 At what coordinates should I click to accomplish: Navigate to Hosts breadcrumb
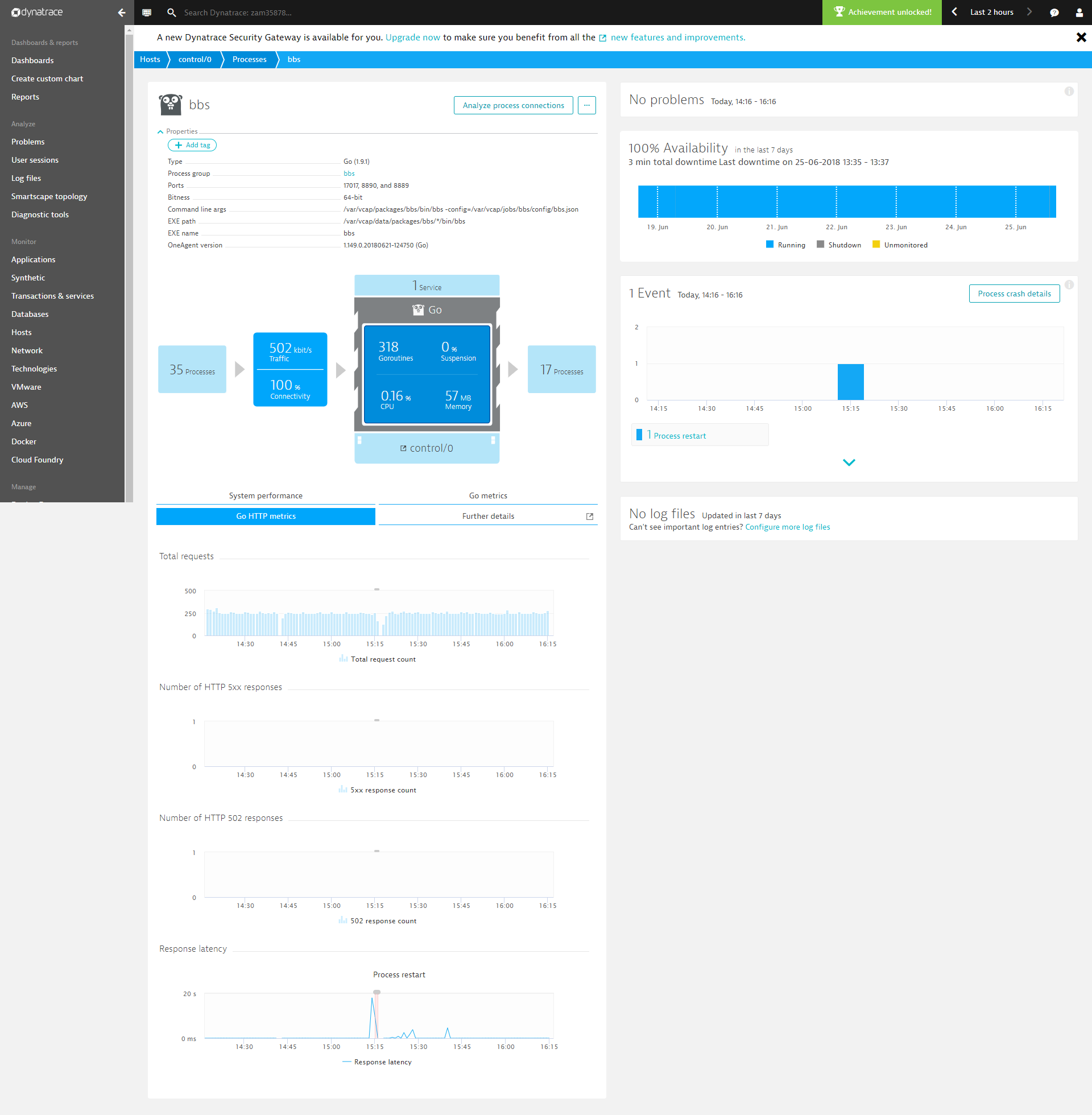pyautogui.click(x=150, y=60)
